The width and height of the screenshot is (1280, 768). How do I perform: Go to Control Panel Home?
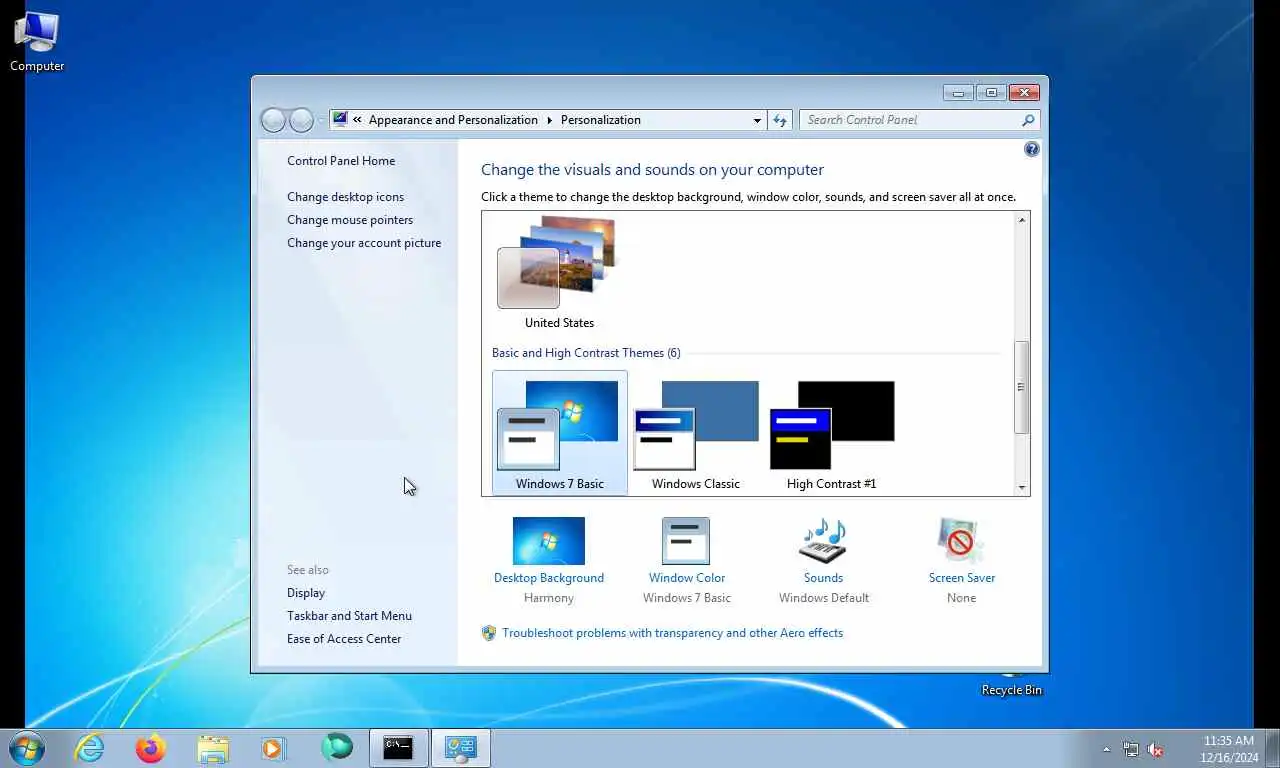(x=341, y=161)
